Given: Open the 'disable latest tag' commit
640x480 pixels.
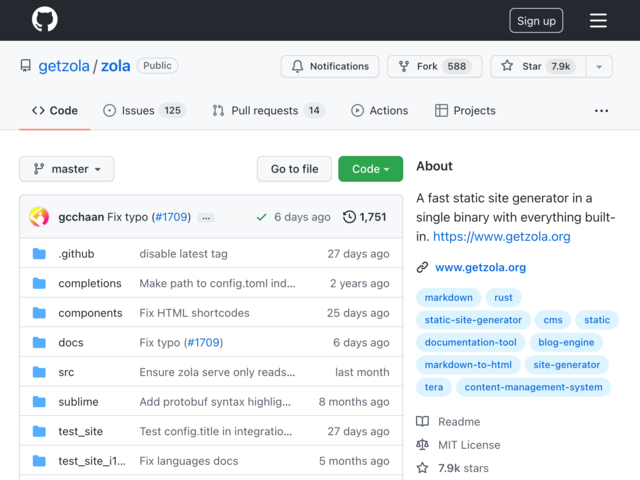Looking at the screenshot, I should point(183,253).
